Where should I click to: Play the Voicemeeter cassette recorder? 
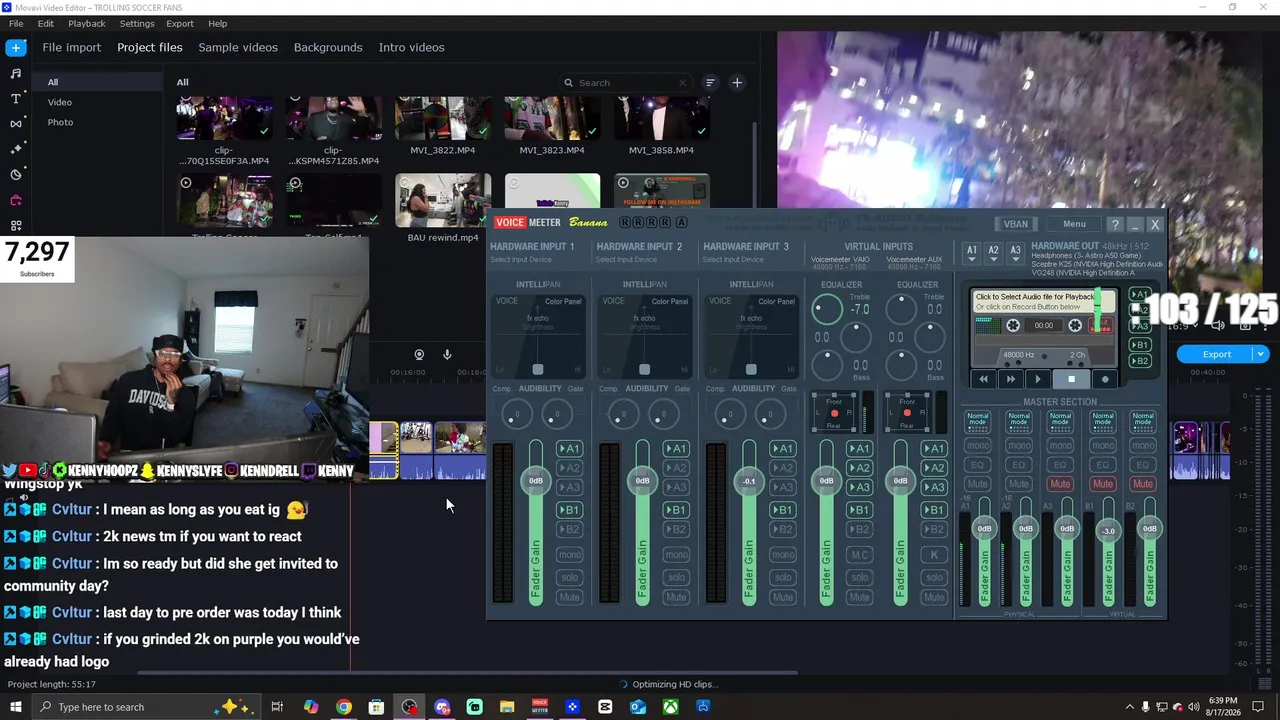pos(1038,379)
